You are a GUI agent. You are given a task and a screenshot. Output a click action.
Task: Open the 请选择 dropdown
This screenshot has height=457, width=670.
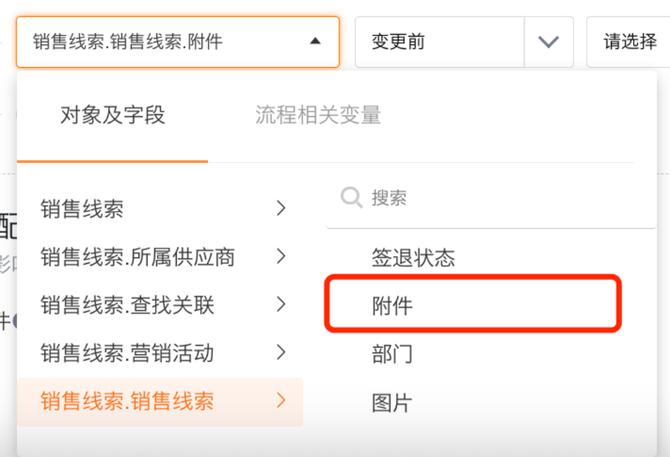pyautogui.click(x=630, y=42)
